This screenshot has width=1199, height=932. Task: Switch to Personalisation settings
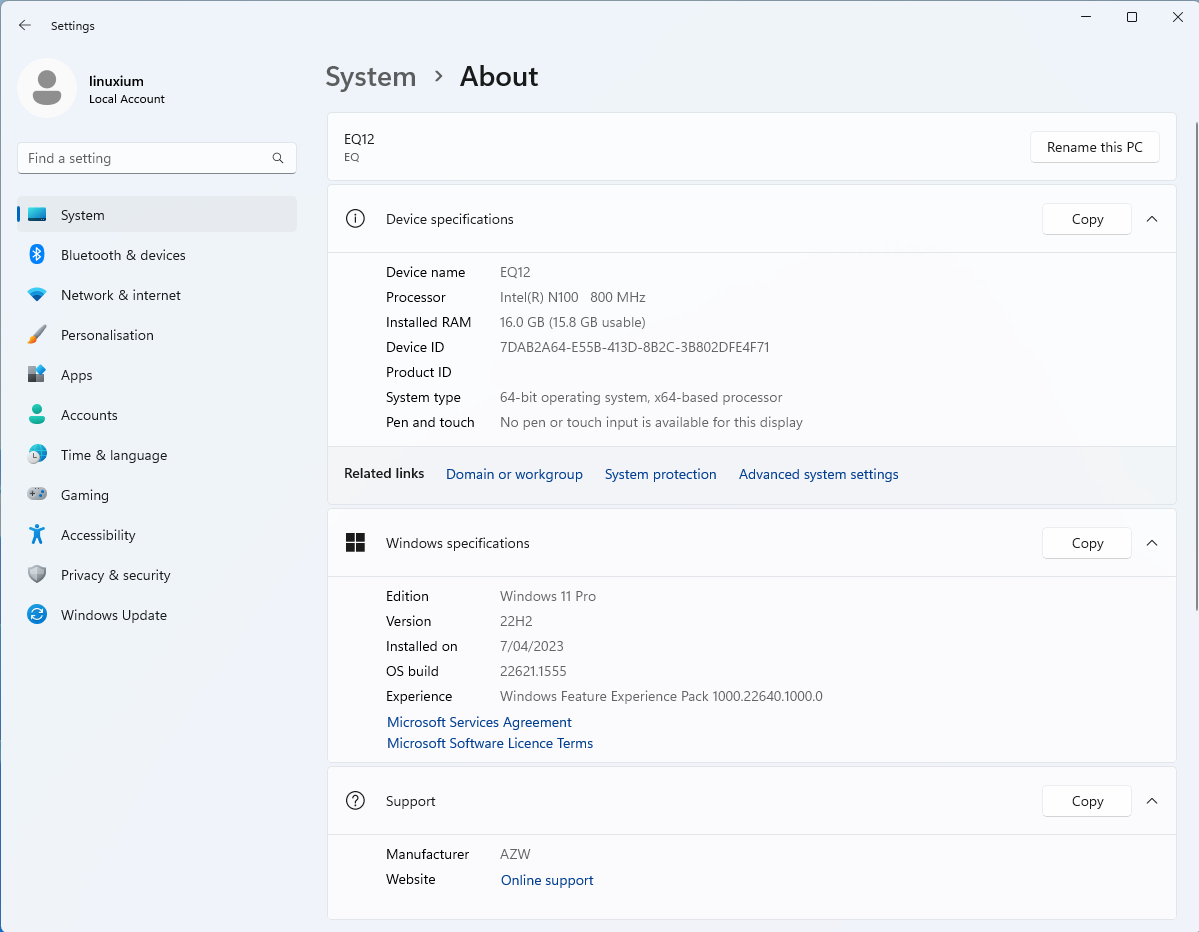(x=157, y=335)
